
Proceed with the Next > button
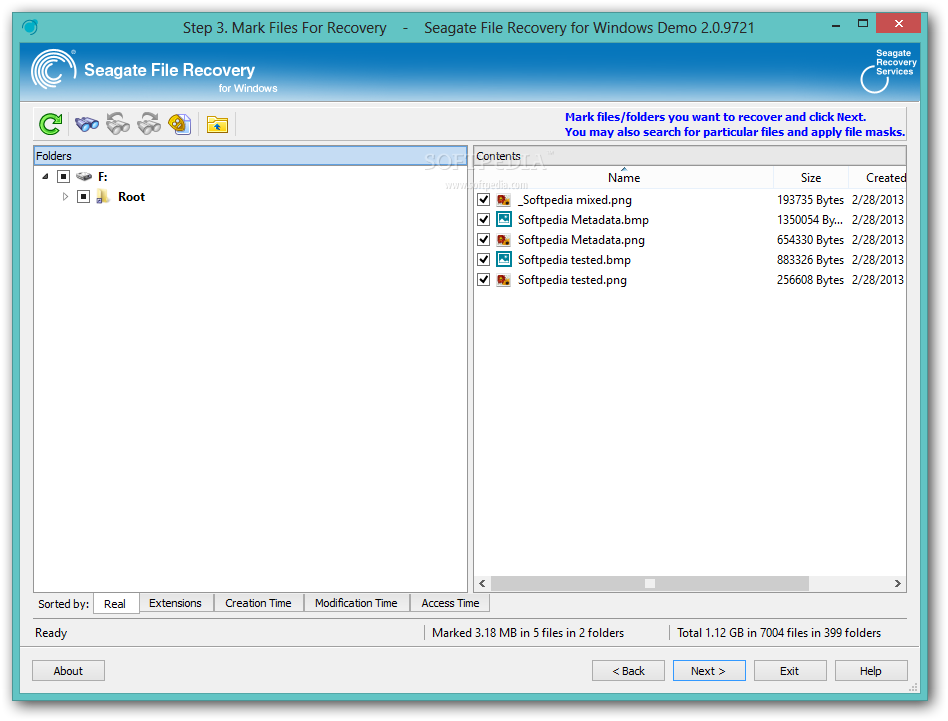coord(709,671)
